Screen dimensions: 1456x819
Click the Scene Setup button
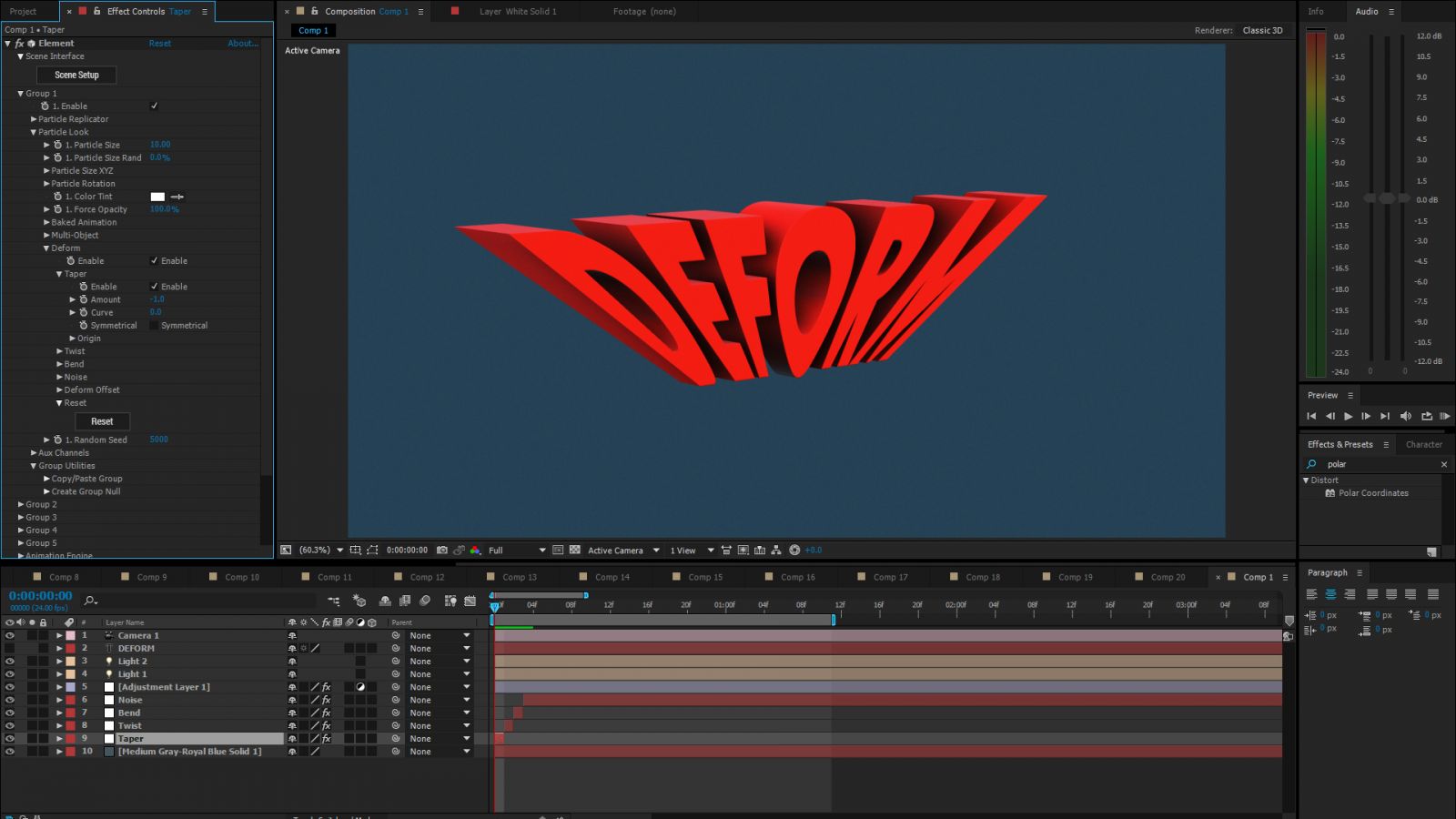click(x=76, y=76)
